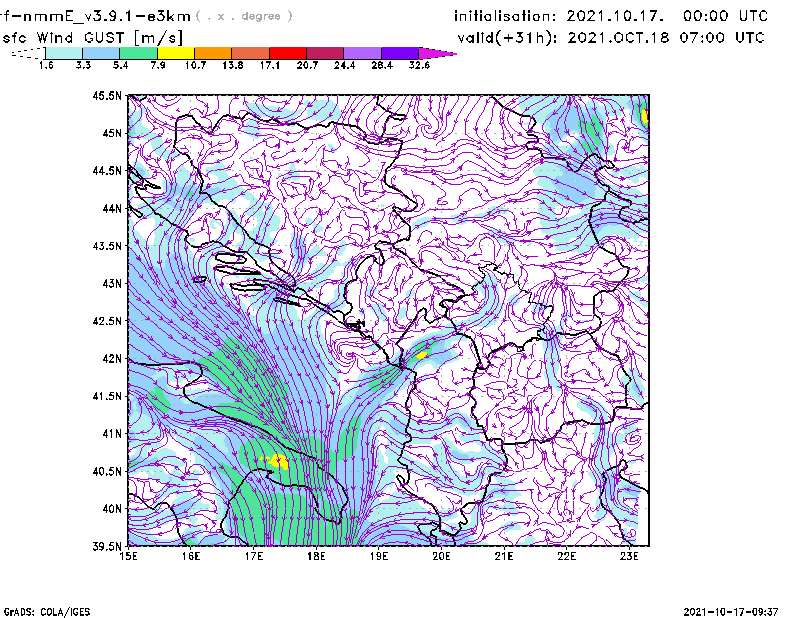The height and width of the screenshot is (618, 800).
Task: Click the '40N' latitude label
Action: pyautogui.click(x=112, y=509)
